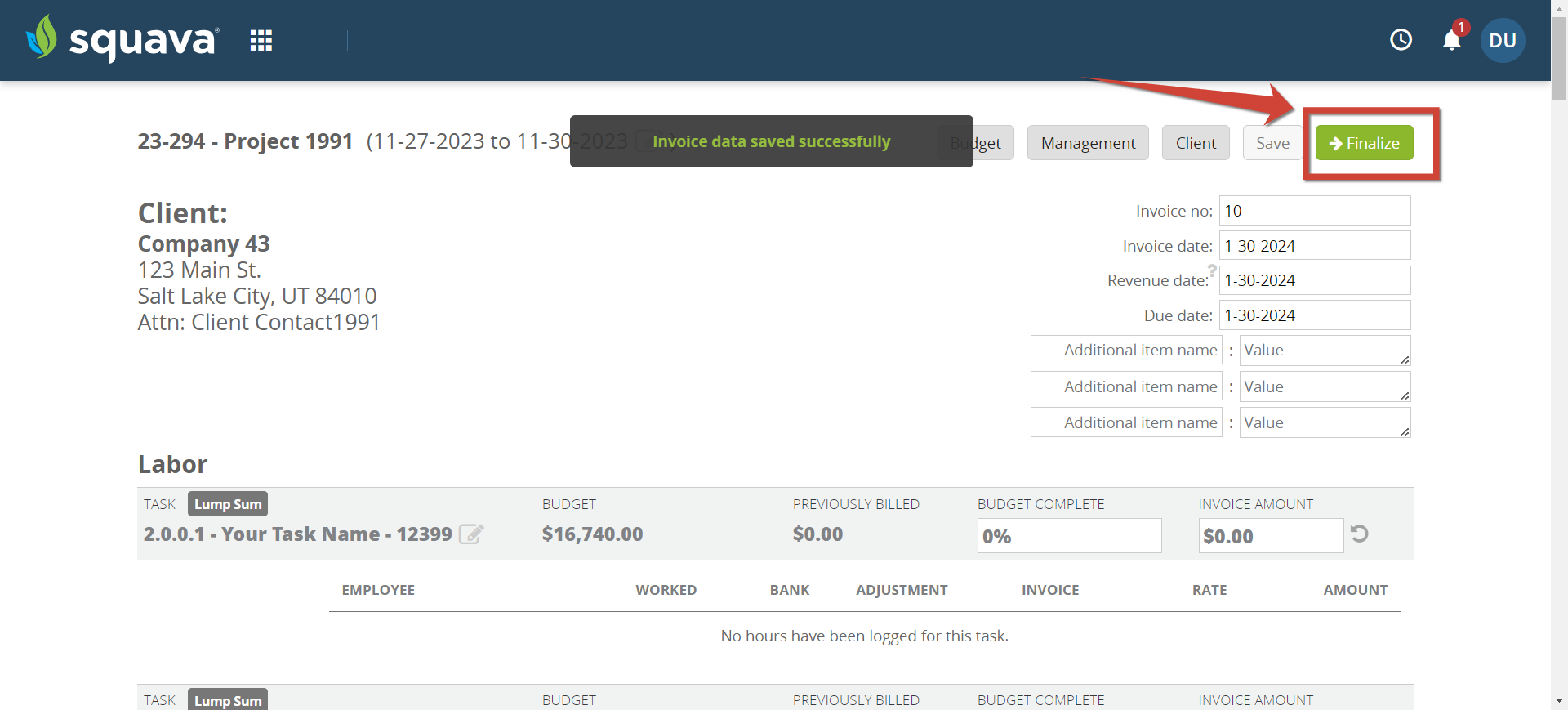Open the Management view button
The height and width of the screenshot is (710, 1568).
click(x=1088, y=143)
